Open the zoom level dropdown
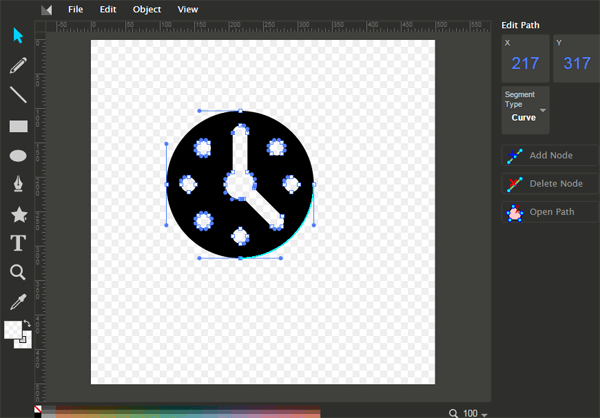Screen dimensions: 600x418 point(470,412)
